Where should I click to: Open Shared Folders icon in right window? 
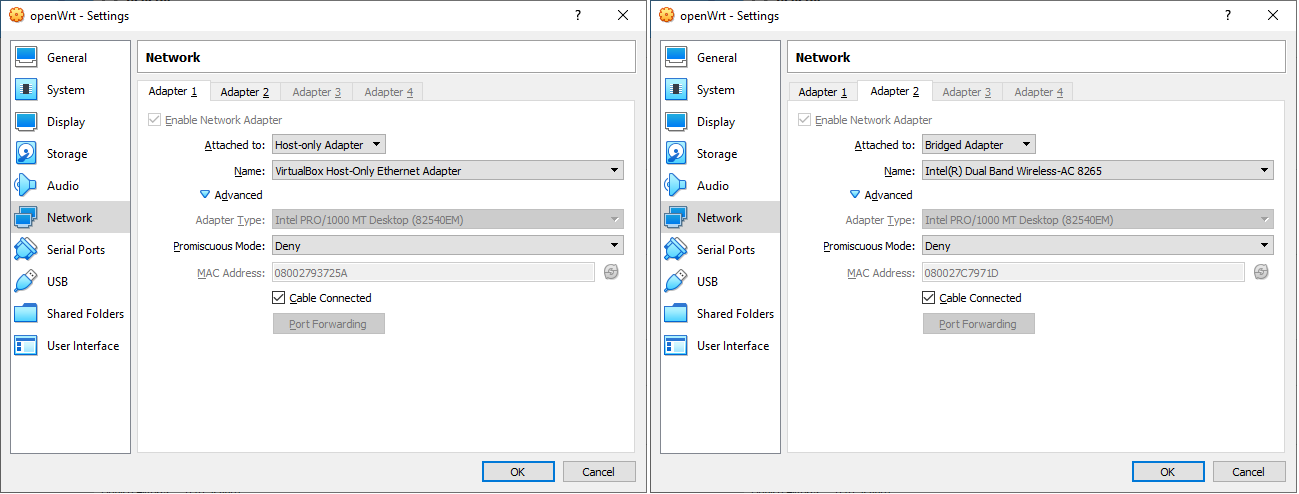click(x=677, y=314)
